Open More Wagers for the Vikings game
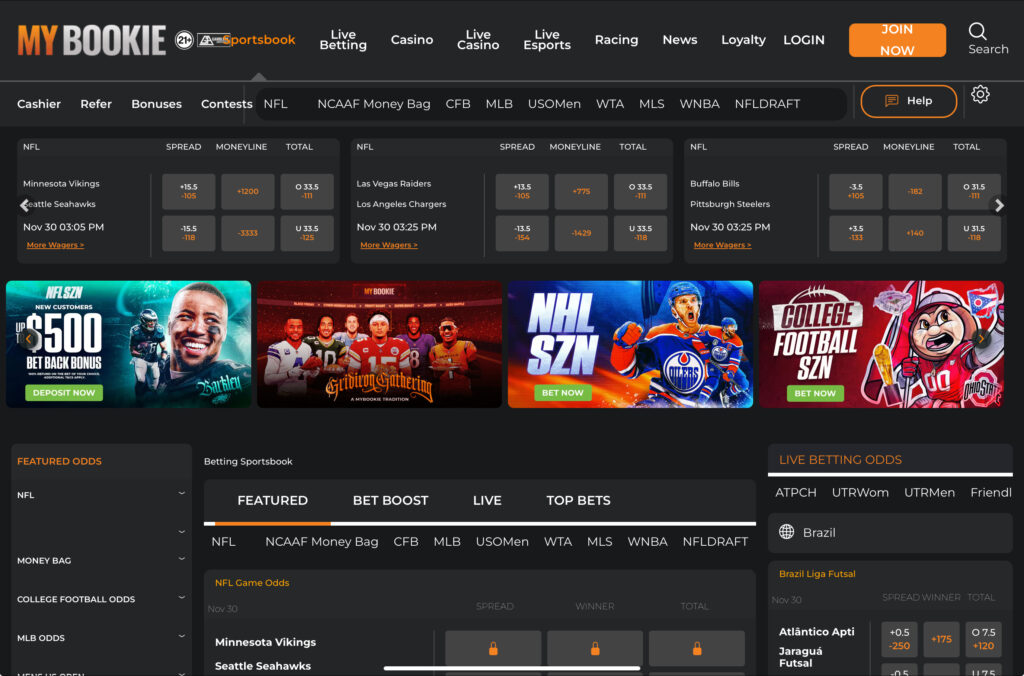This screenshot has width=1024, height=676. tap(54, 244)
